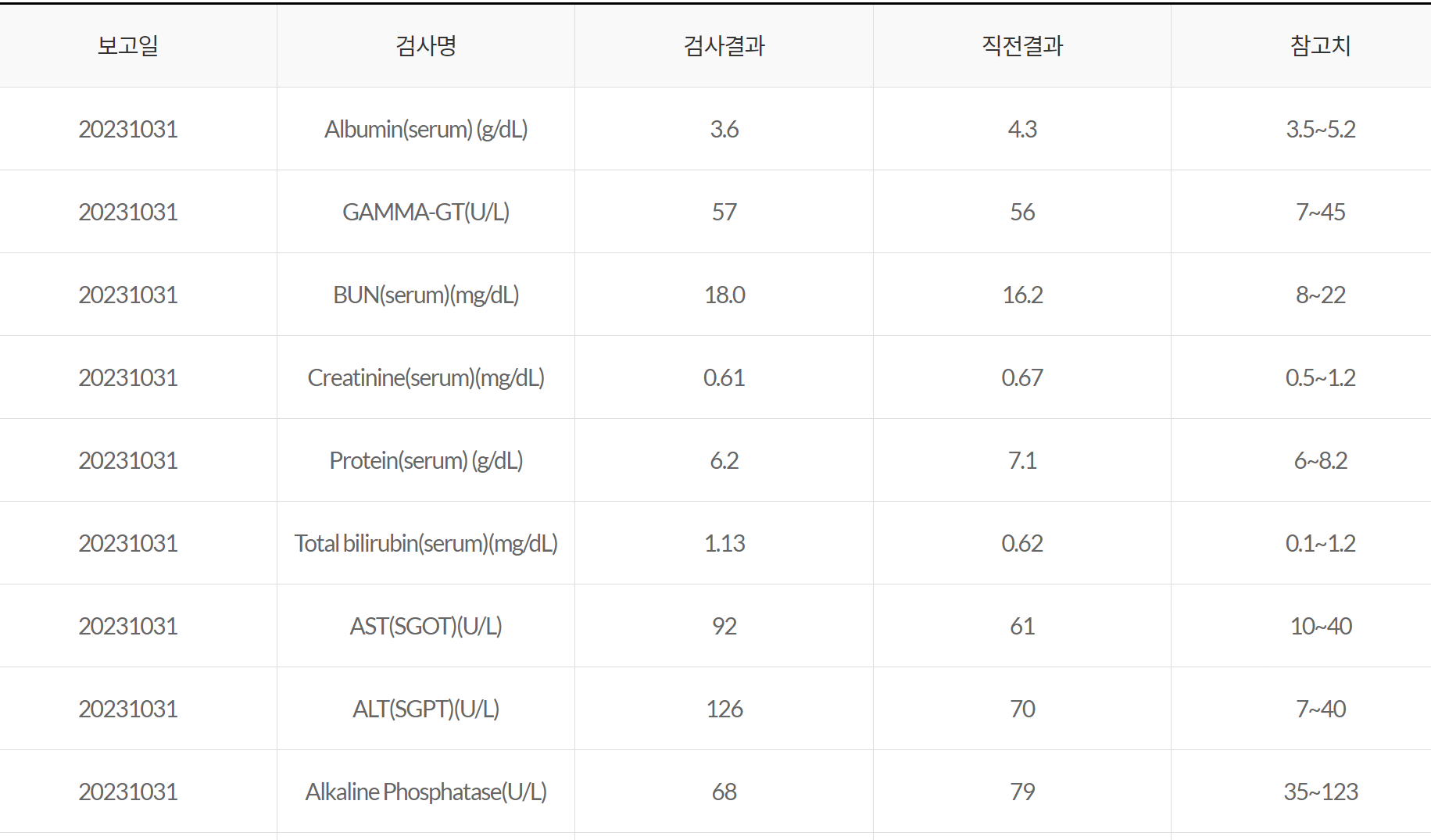Select the Alkaline Phosphatase reference range 35~123
Image resolution: width=1431 pixels, height=840 pixels.
1321,792
